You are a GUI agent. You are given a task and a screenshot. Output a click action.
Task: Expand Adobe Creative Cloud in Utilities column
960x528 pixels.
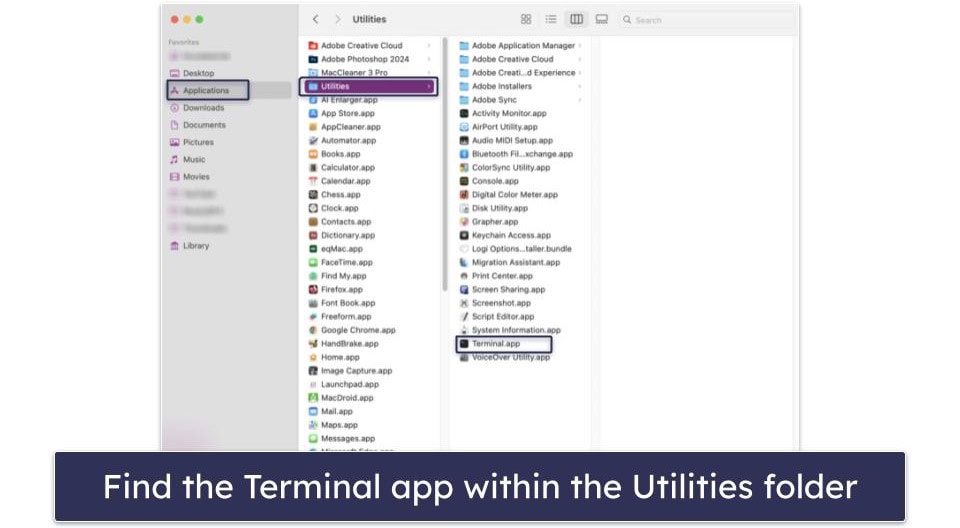click(x=579, y=59)
